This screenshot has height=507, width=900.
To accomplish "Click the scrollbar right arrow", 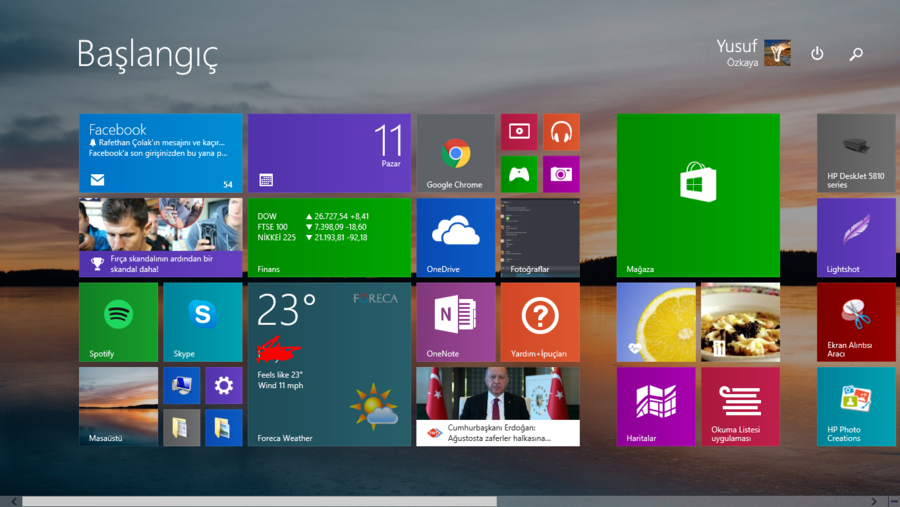I will coord(874,501).
